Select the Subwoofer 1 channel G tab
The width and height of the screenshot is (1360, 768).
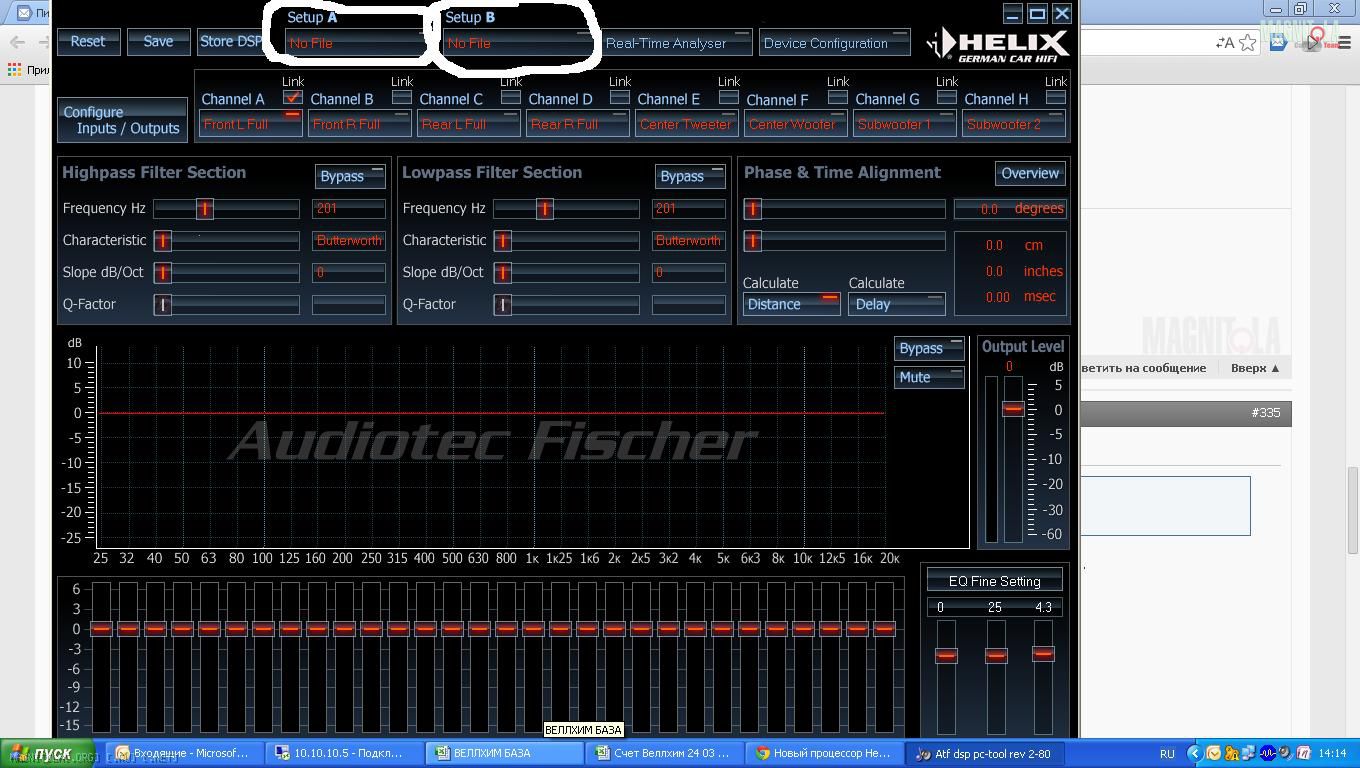(x=903, y=124)
